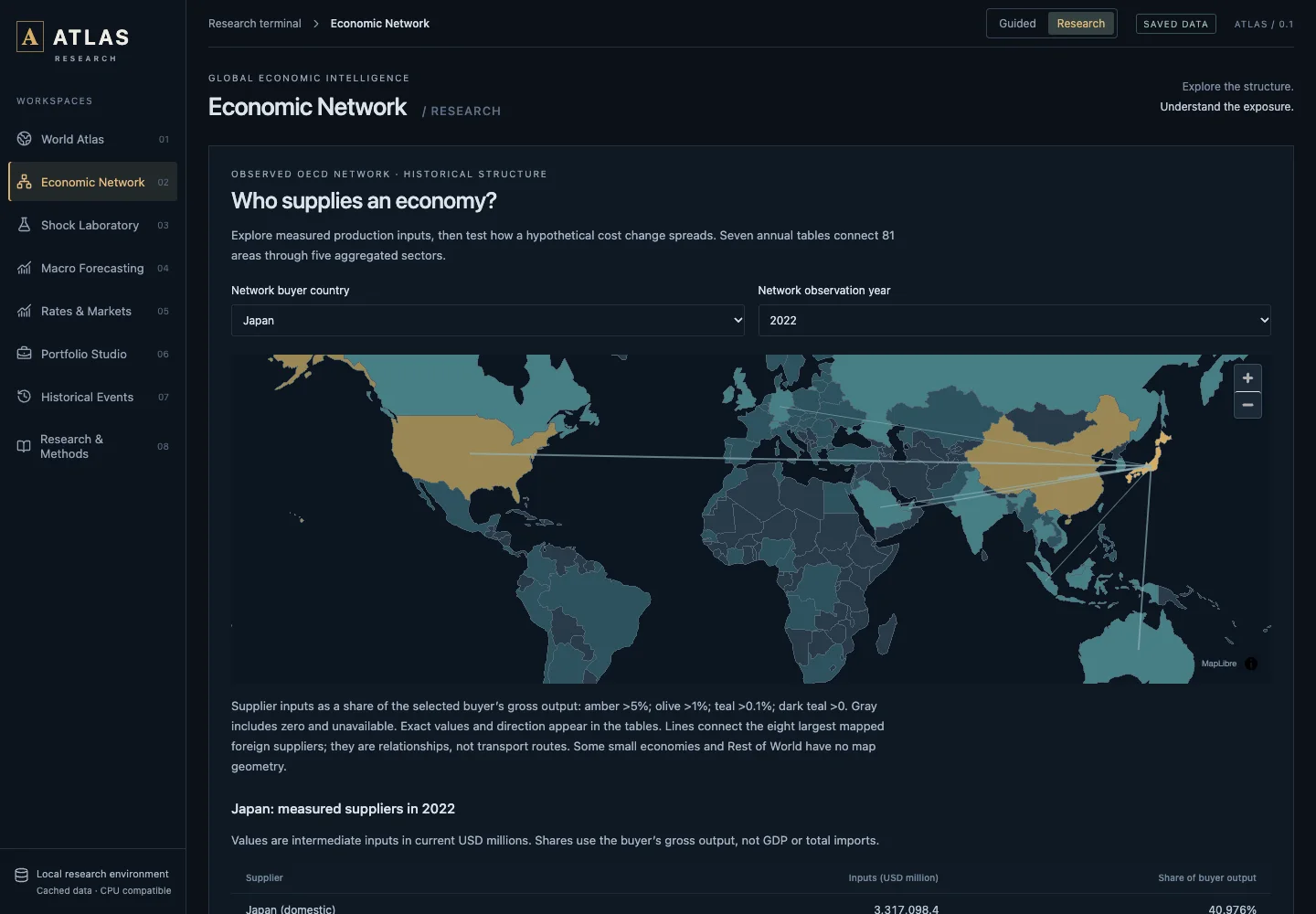Click the 'Japan: measured suppliers in 2022' heading
Viewport: 1316px width, 914px height.
point(343,809)
